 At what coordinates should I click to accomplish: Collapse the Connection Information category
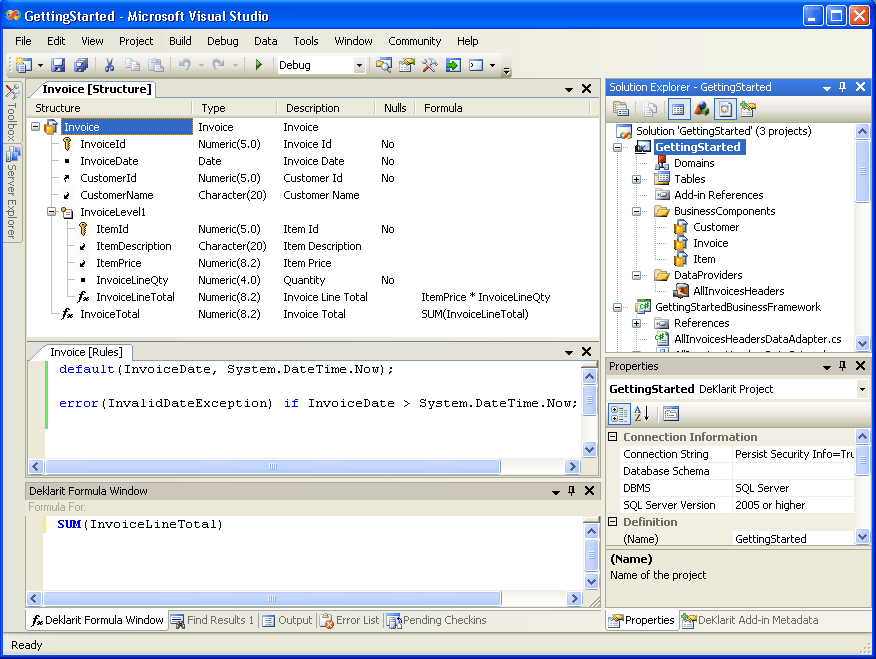tap(613, 437)
